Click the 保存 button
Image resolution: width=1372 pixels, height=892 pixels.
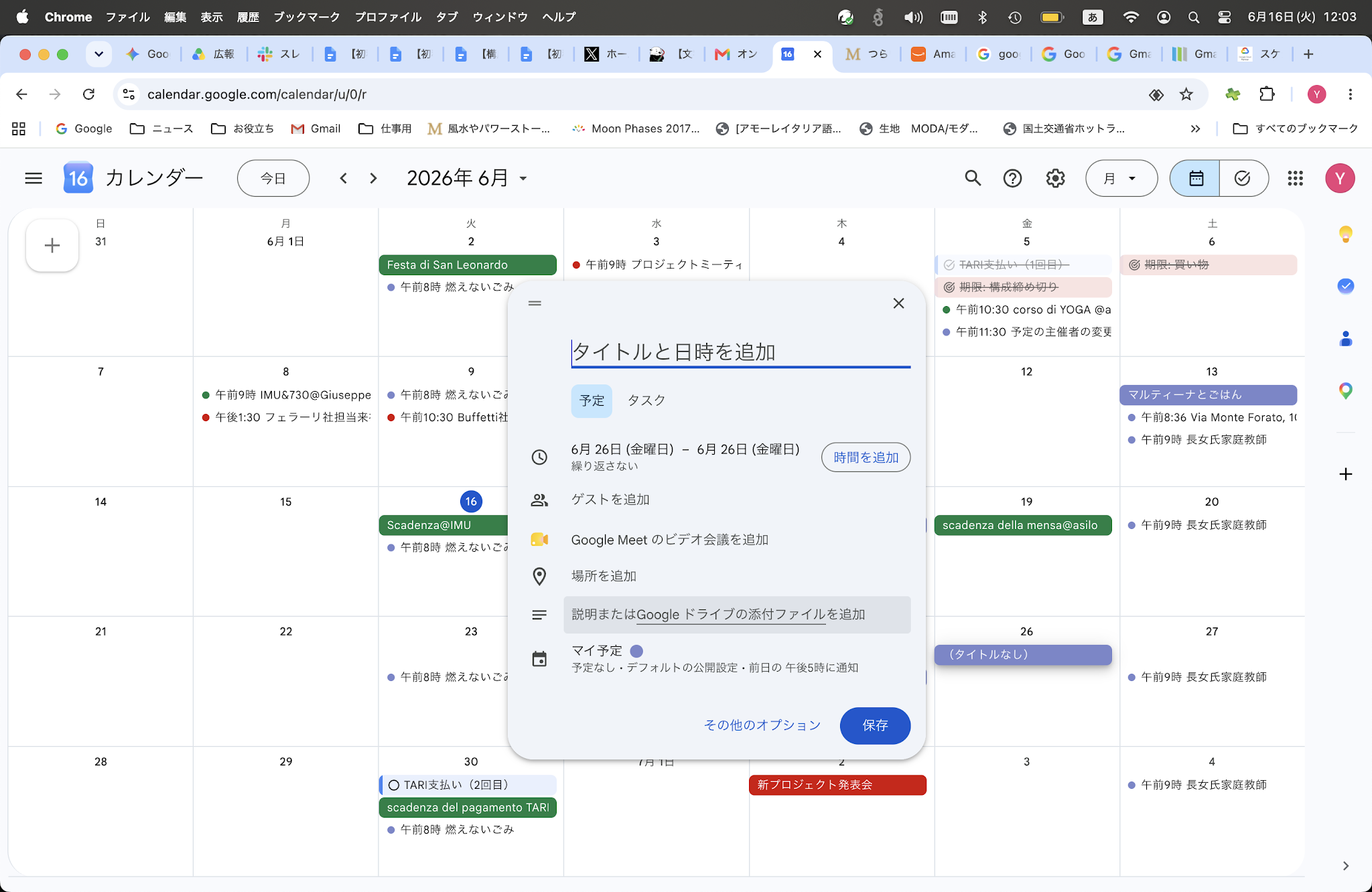click(875, 725)
